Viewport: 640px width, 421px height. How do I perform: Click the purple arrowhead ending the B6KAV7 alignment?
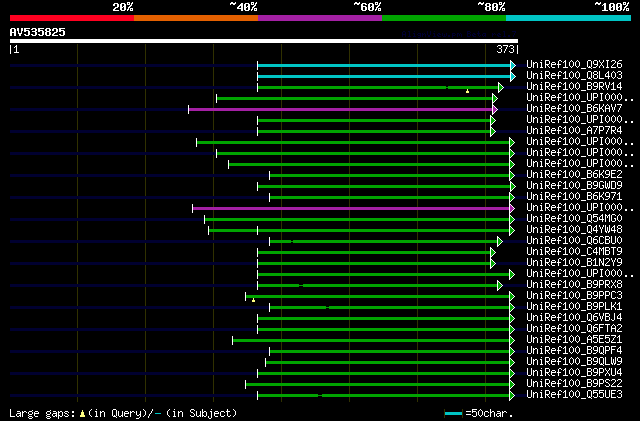pyautogui.click(x=495, y=109)
